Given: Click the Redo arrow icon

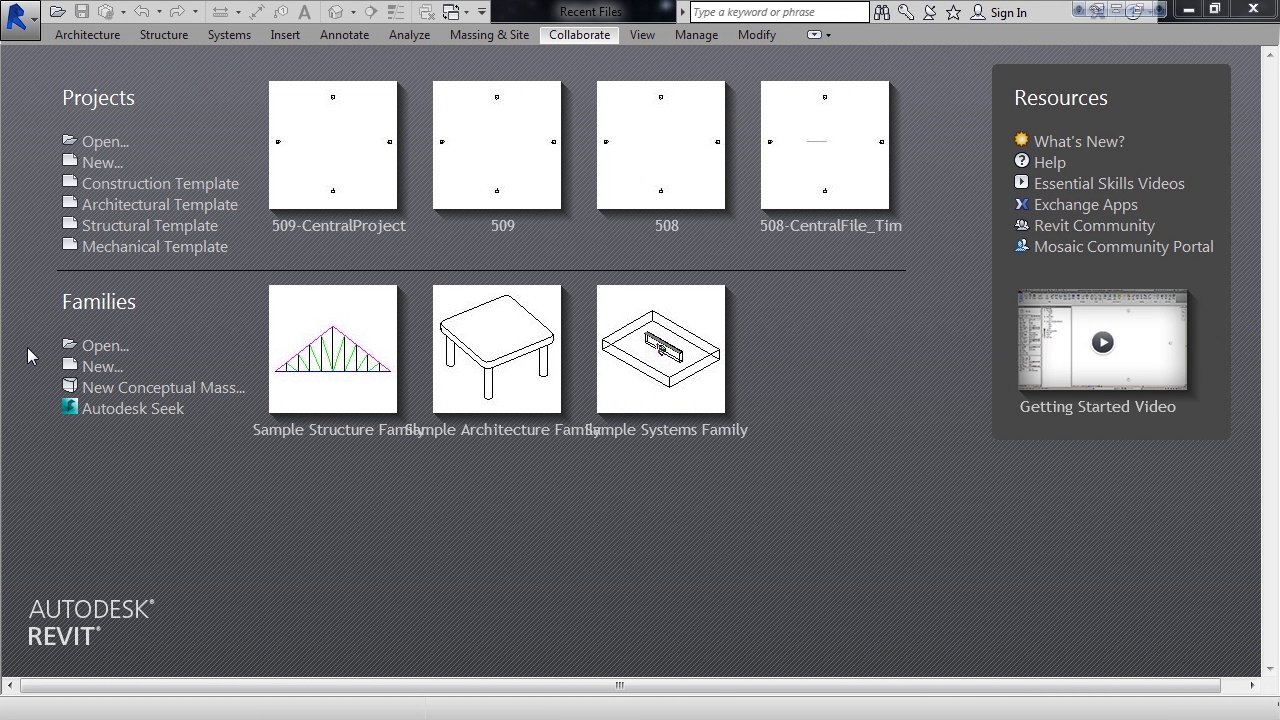Looking at the screenshot, I should 177,12.
